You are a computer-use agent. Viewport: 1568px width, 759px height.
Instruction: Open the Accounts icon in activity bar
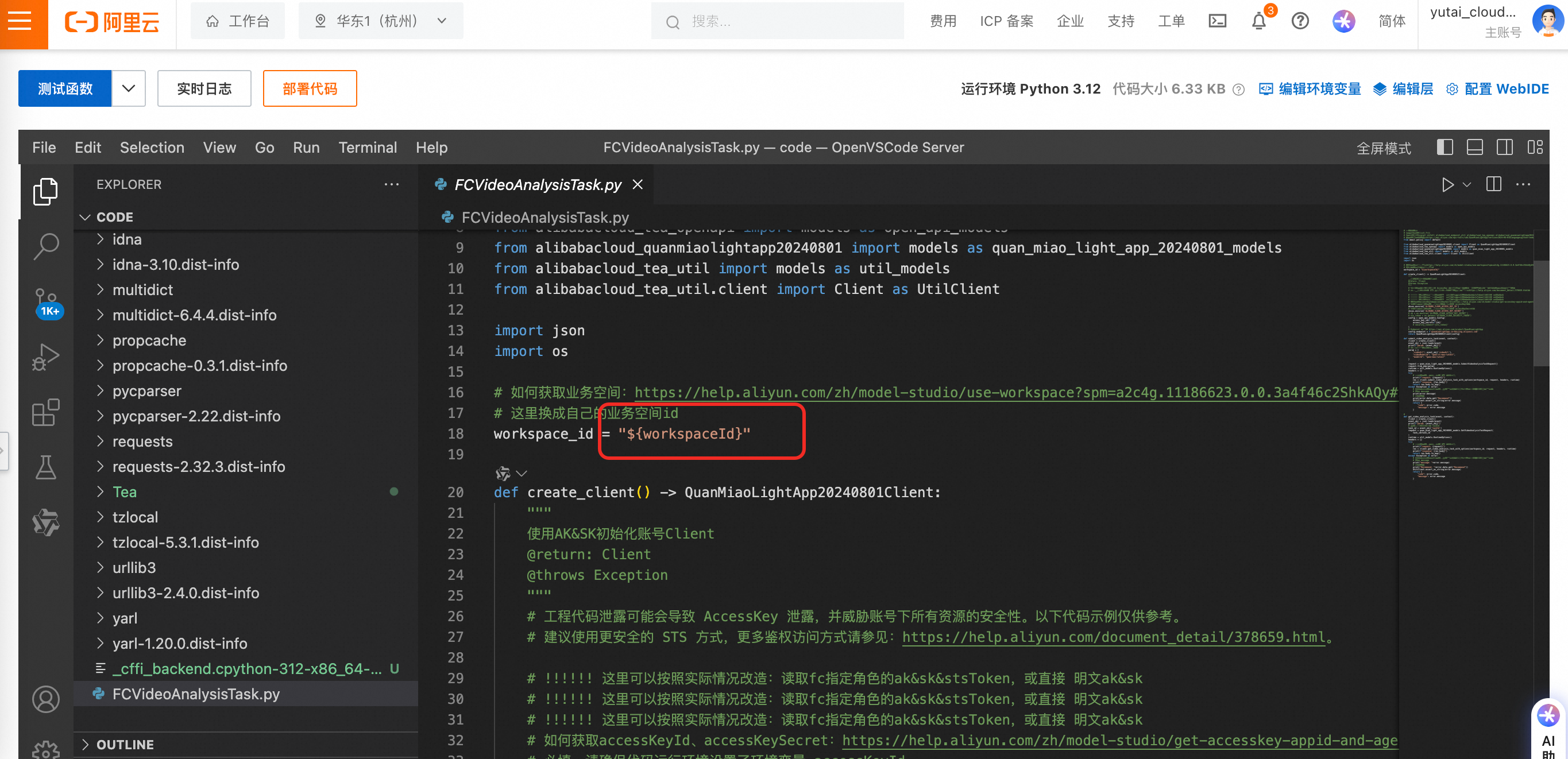(x=45, y=699)
